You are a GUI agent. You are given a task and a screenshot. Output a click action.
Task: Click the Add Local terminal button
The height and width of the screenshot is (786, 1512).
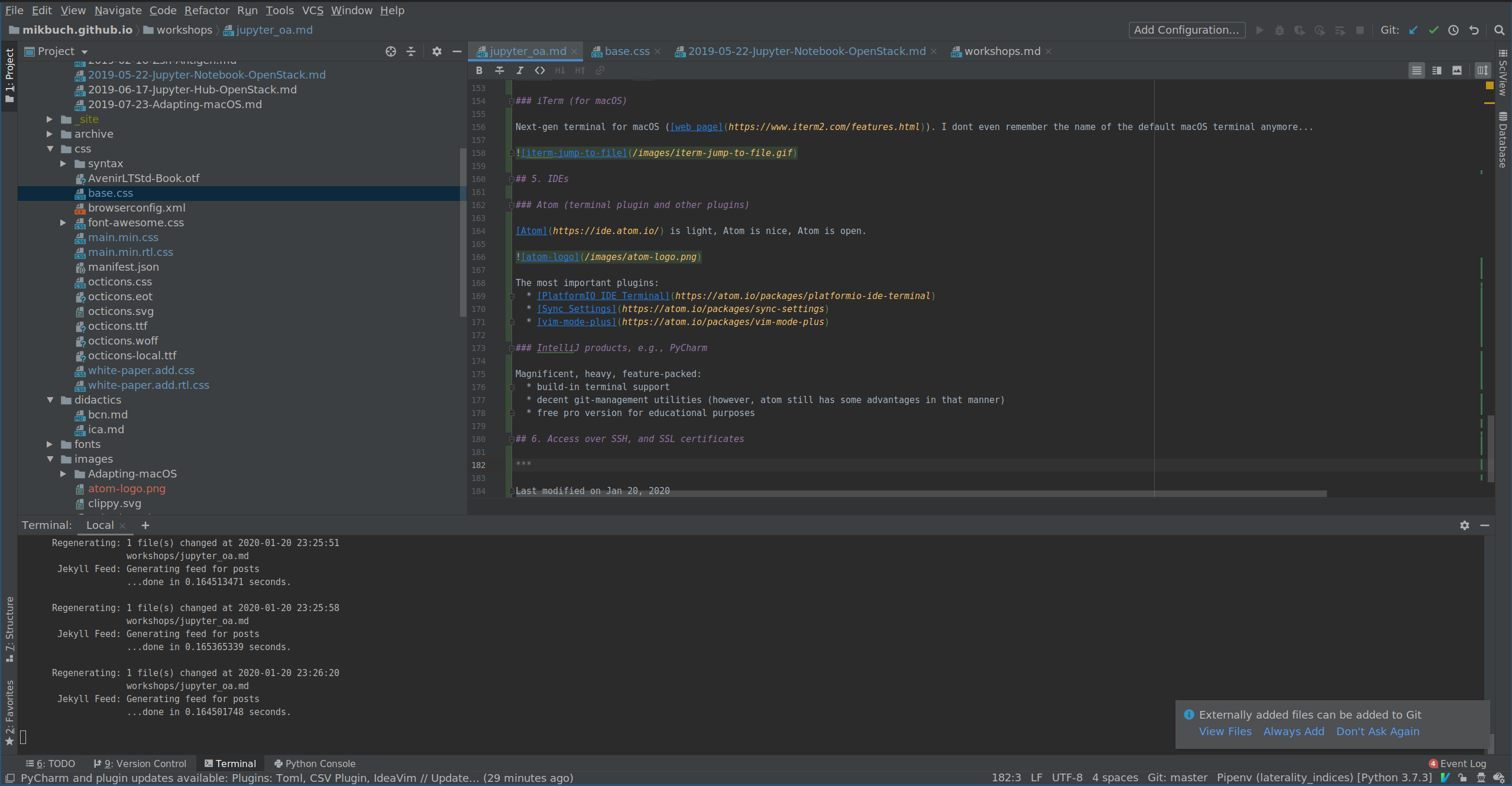(145, 524)
